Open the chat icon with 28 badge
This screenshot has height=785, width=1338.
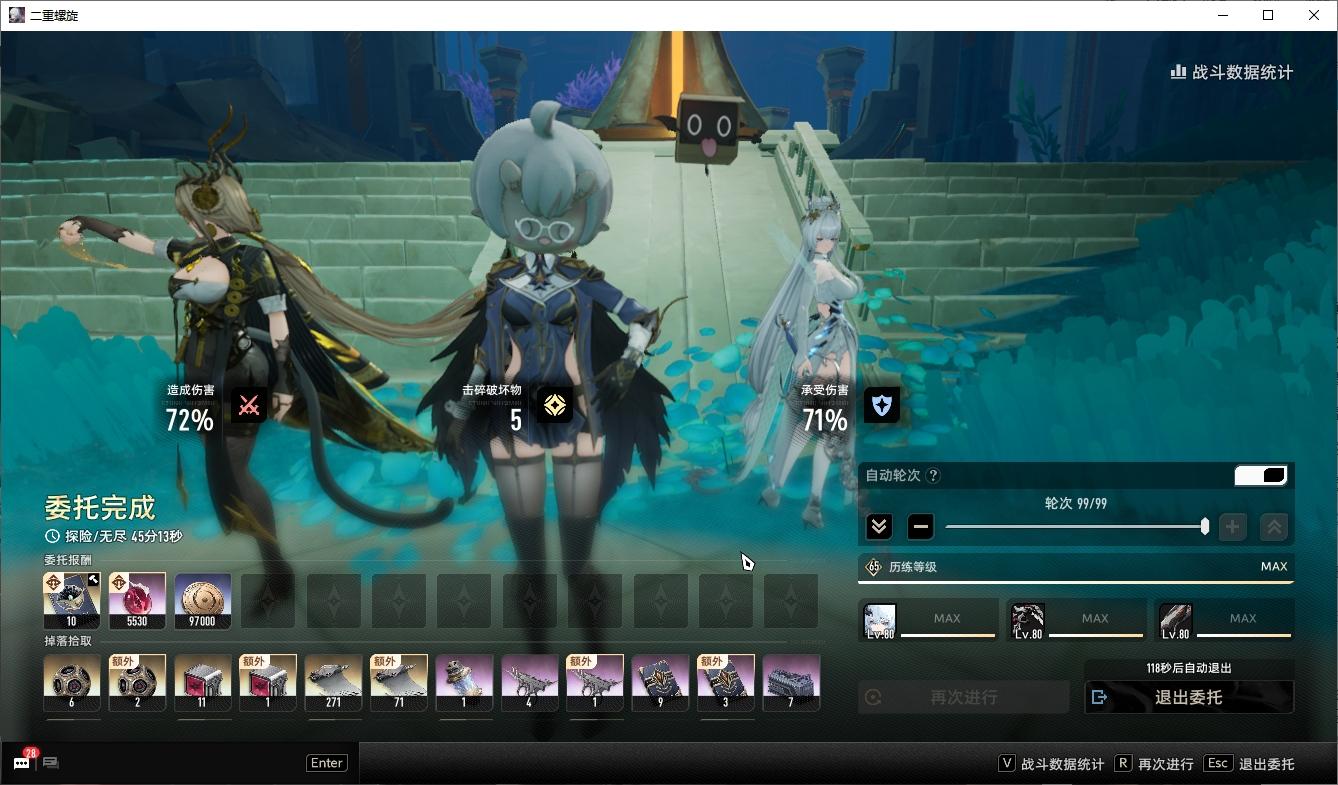(21, 763)
